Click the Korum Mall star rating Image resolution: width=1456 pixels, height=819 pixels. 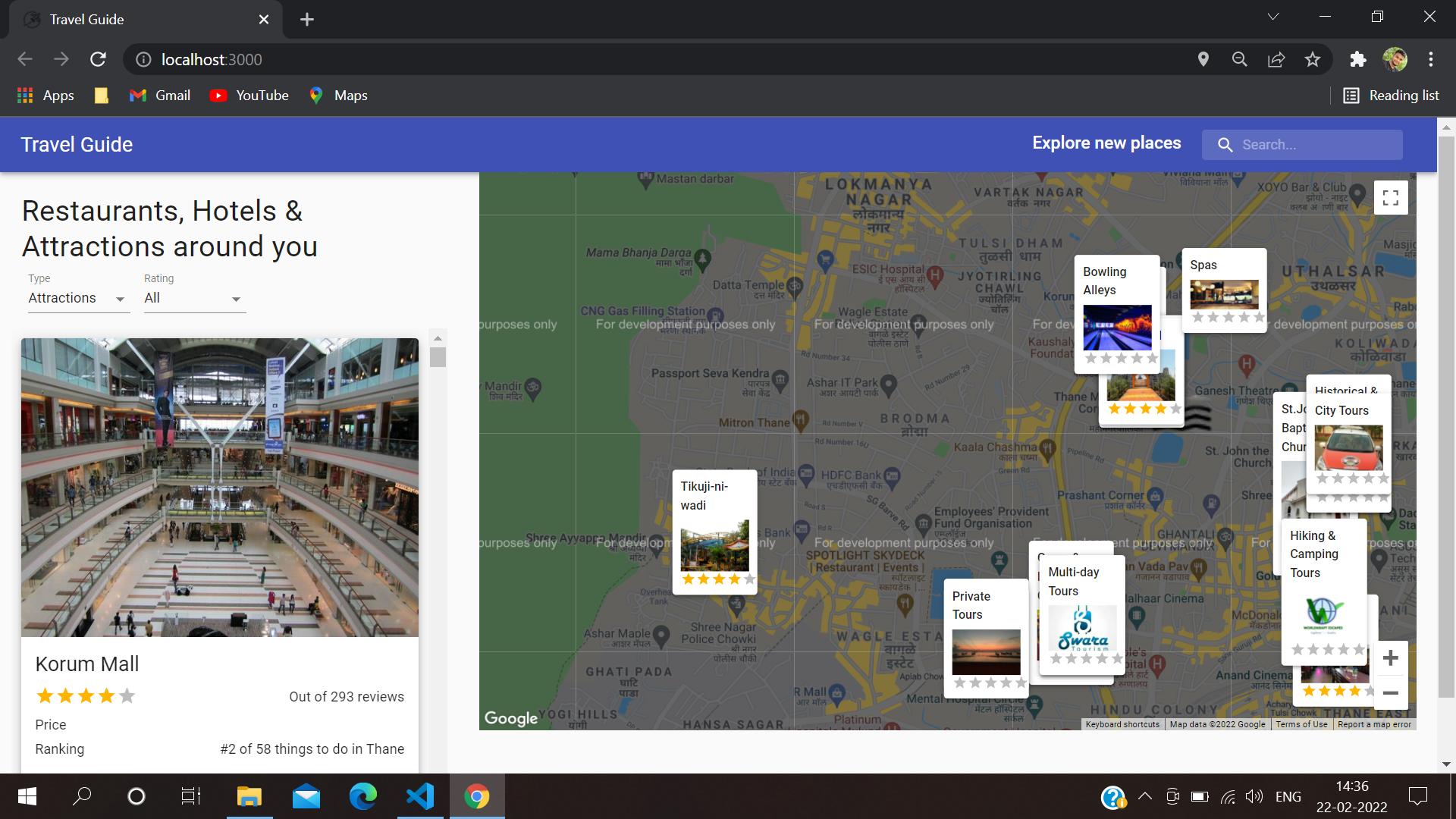(x=86, y=696)
